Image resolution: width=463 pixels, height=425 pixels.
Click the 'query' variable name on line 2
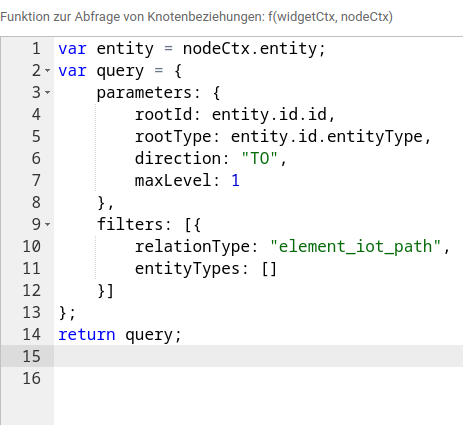click(x=120, y=71)
